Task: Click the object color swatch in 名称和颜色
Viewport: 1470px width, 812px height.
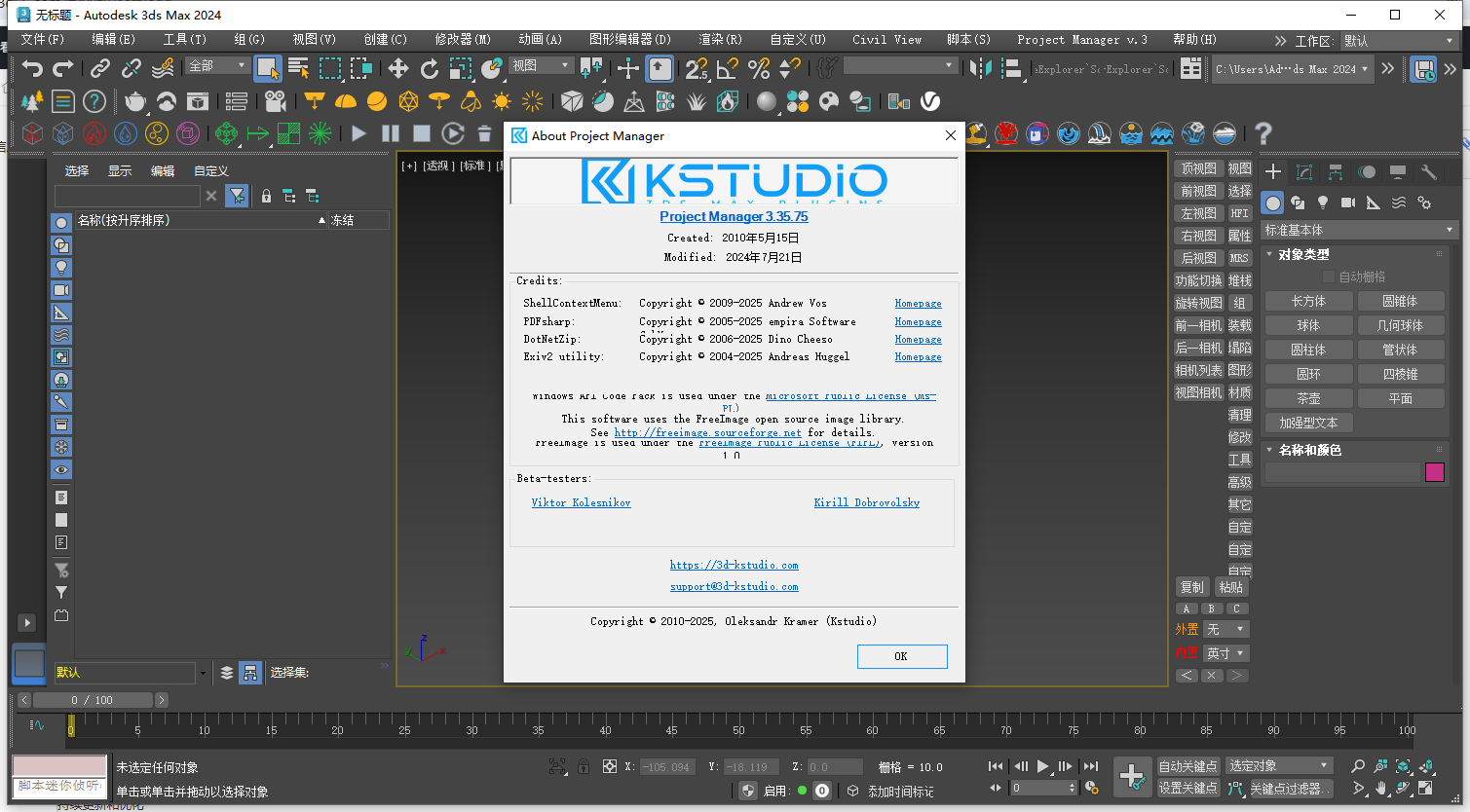Action: point(1434,471)
